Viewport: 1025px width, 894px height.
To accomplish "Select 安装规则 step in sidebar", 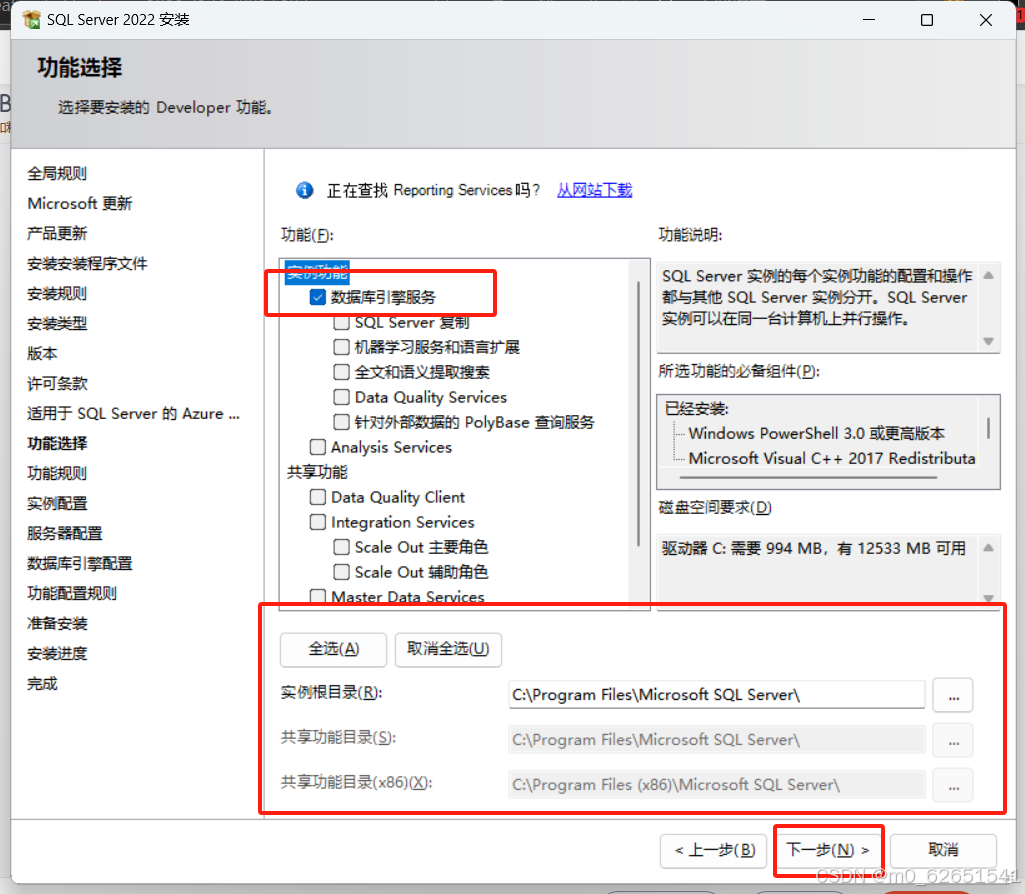I will 57,293.
